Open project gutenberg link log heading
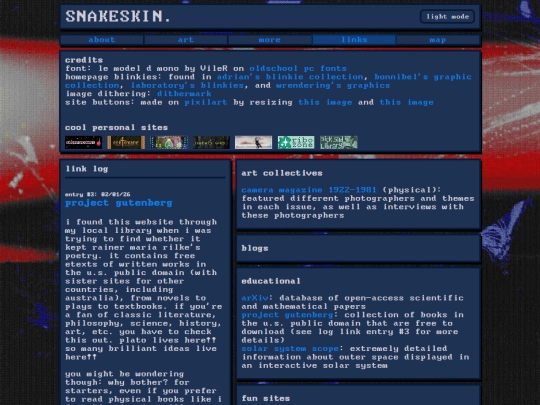Screen dimensions: 540x405 [119, 203]
